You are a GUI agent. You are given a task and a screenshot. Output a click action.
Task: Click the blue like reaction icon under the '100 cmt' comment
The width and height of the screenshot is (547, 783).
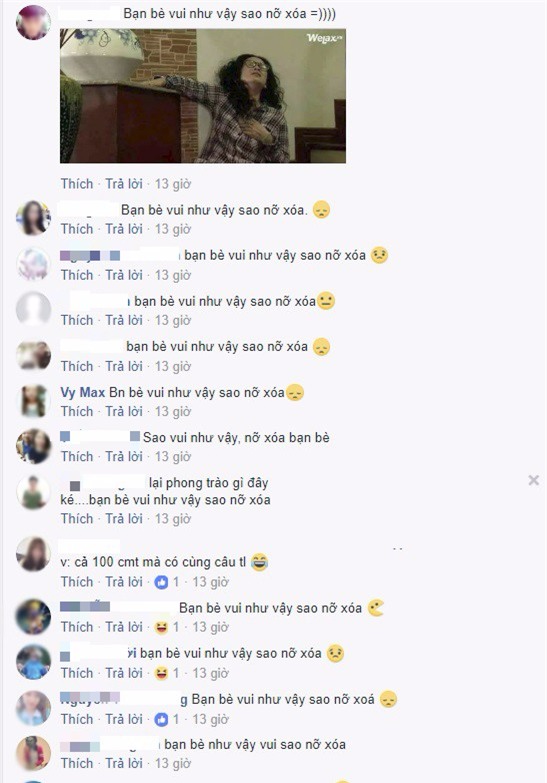161,582
